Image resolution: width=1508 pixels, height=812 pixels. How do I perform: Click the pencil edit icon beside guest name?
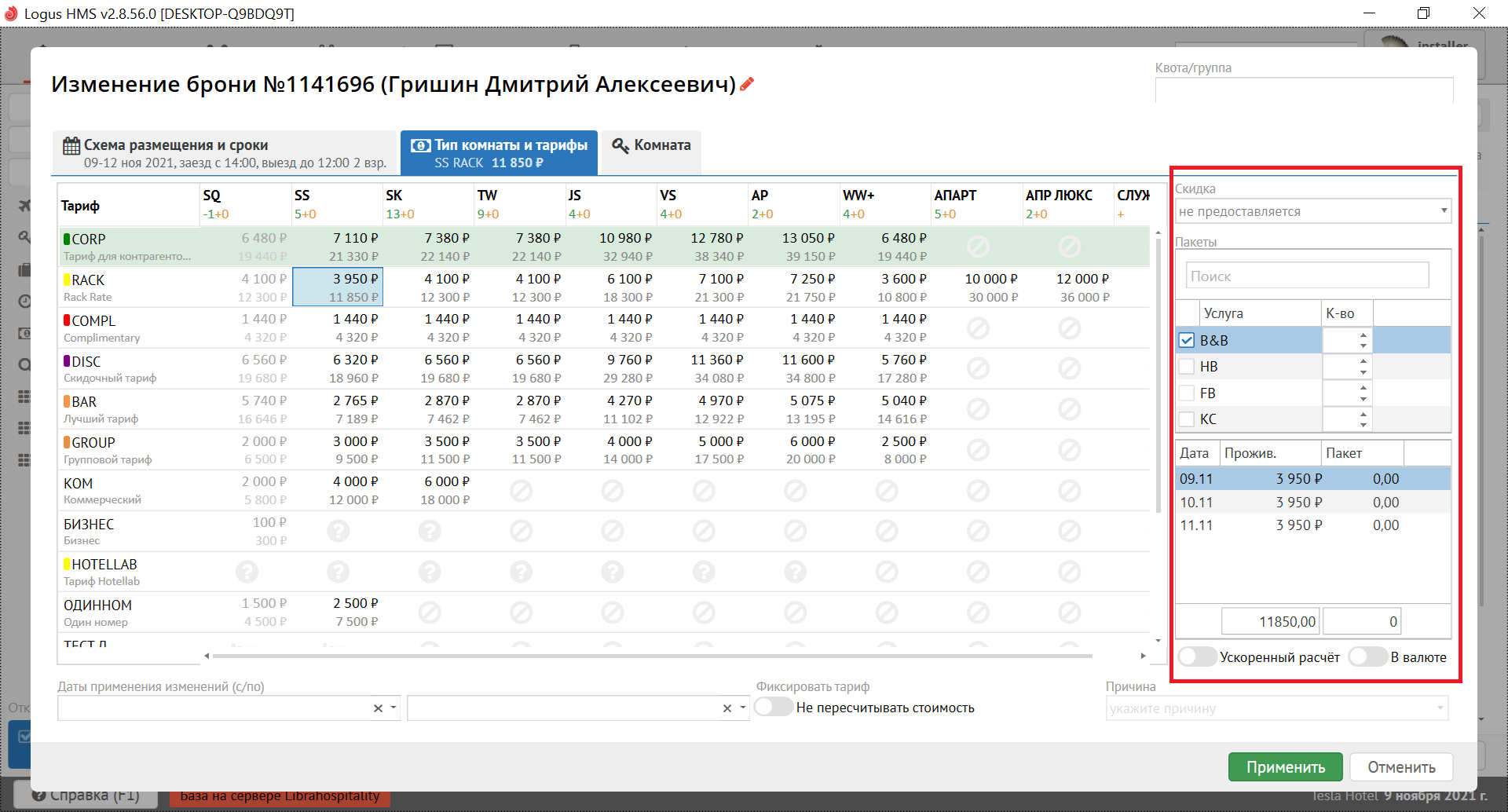(747, 84)
